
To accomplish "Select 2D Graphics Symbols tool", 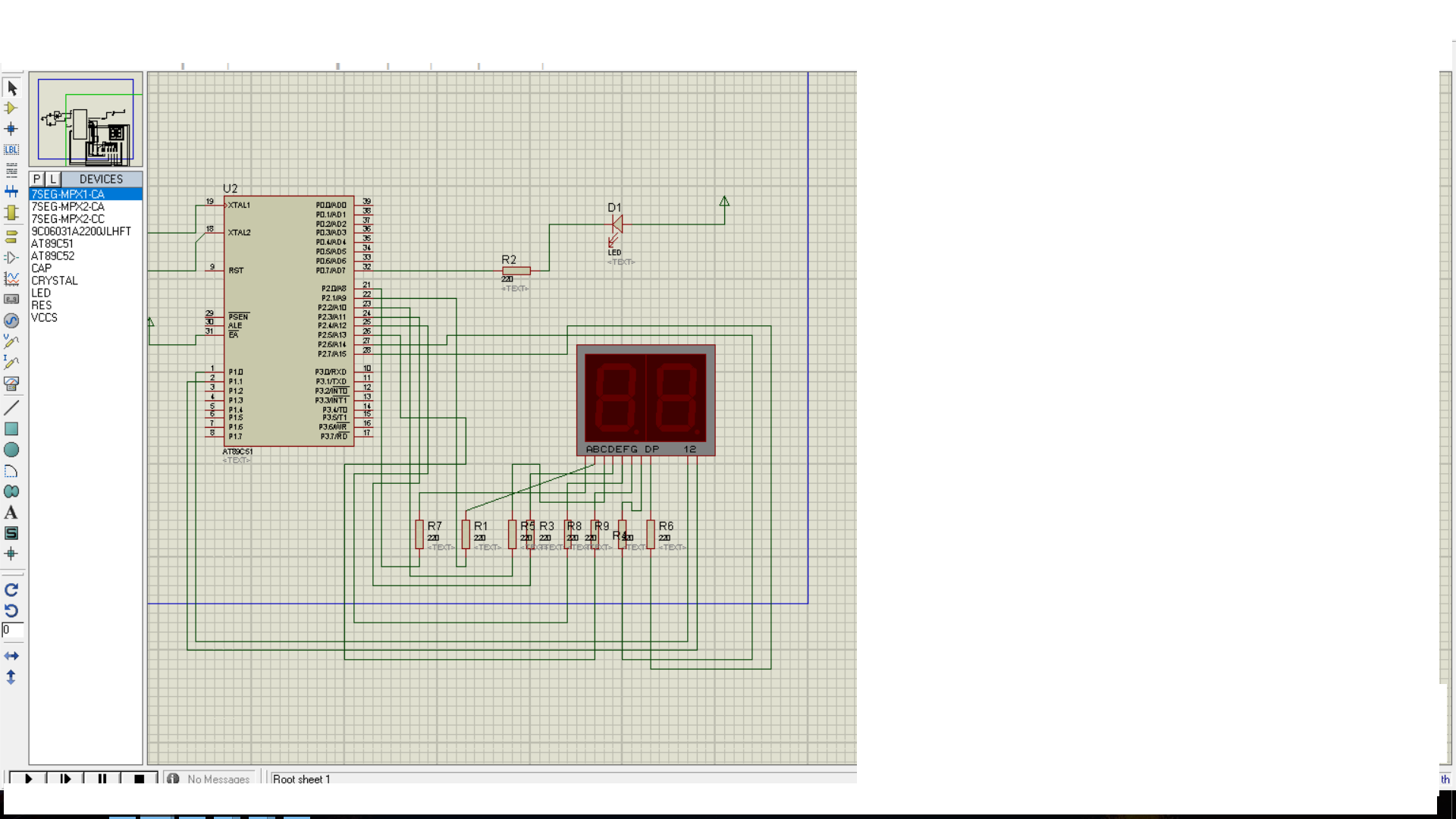I will pos(11,533).
